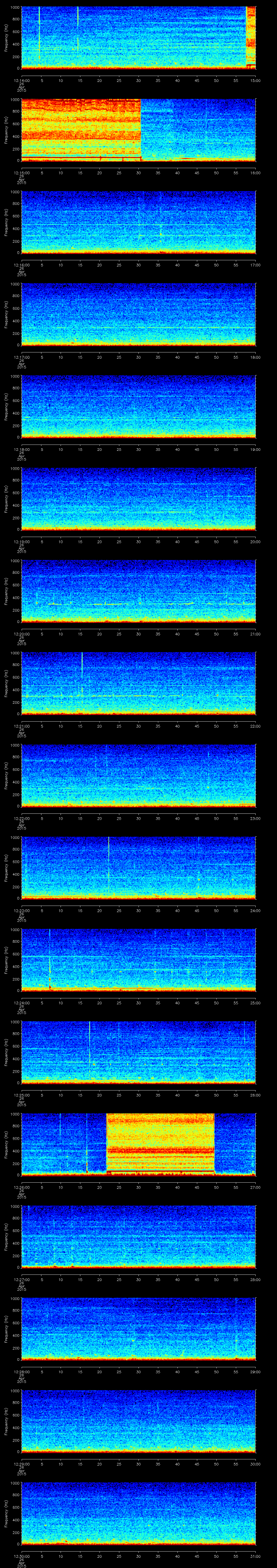Click the 12:18:00 start time label
The width and height of the screenshot is (277, 1568).
[21, 449]
